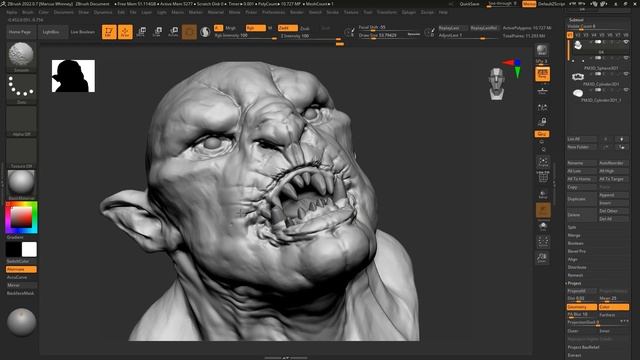Viewport: 640px width, 360px height.
Task: Open the Zplugin menu
Action: point(409,12)
